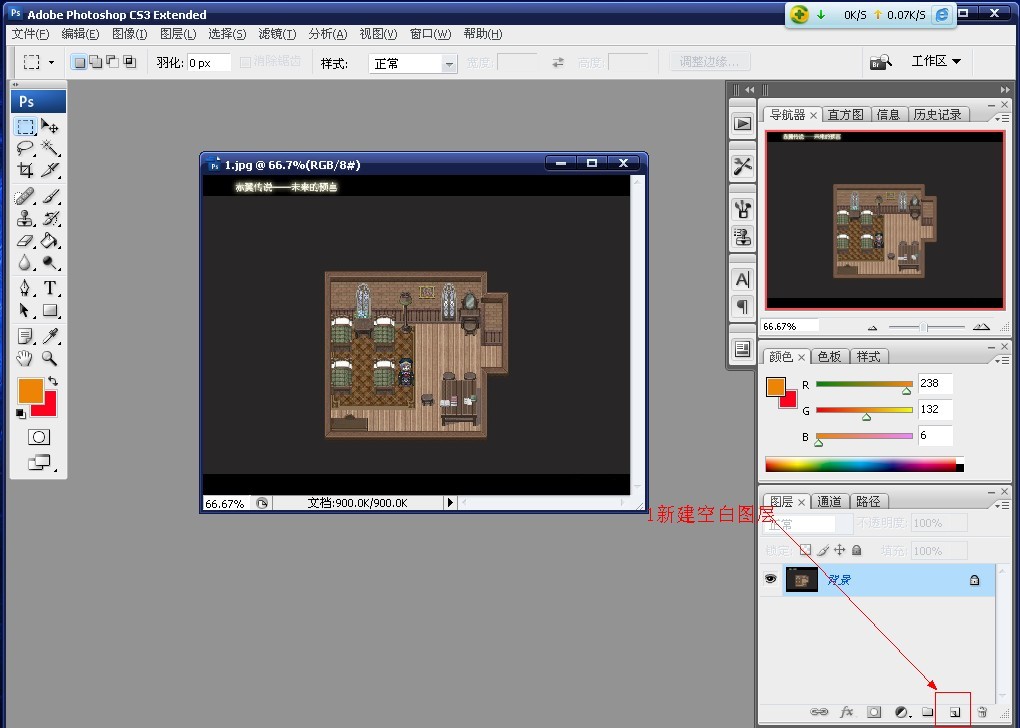Select the Eyedropper tool
The height and width of the screenshot is (728, 1020).
(x=50, y=336)
